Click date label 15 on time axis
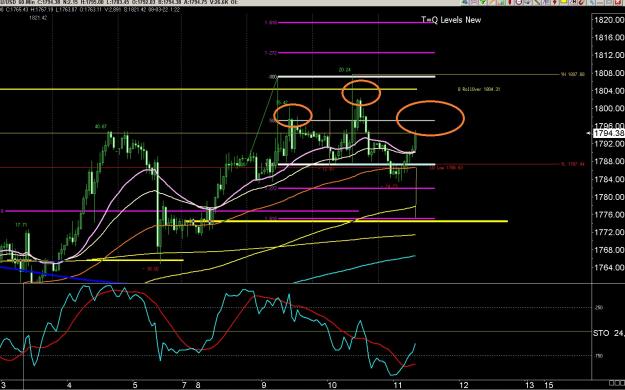Viewport: 625px width, 390px height. coord(549,385)
